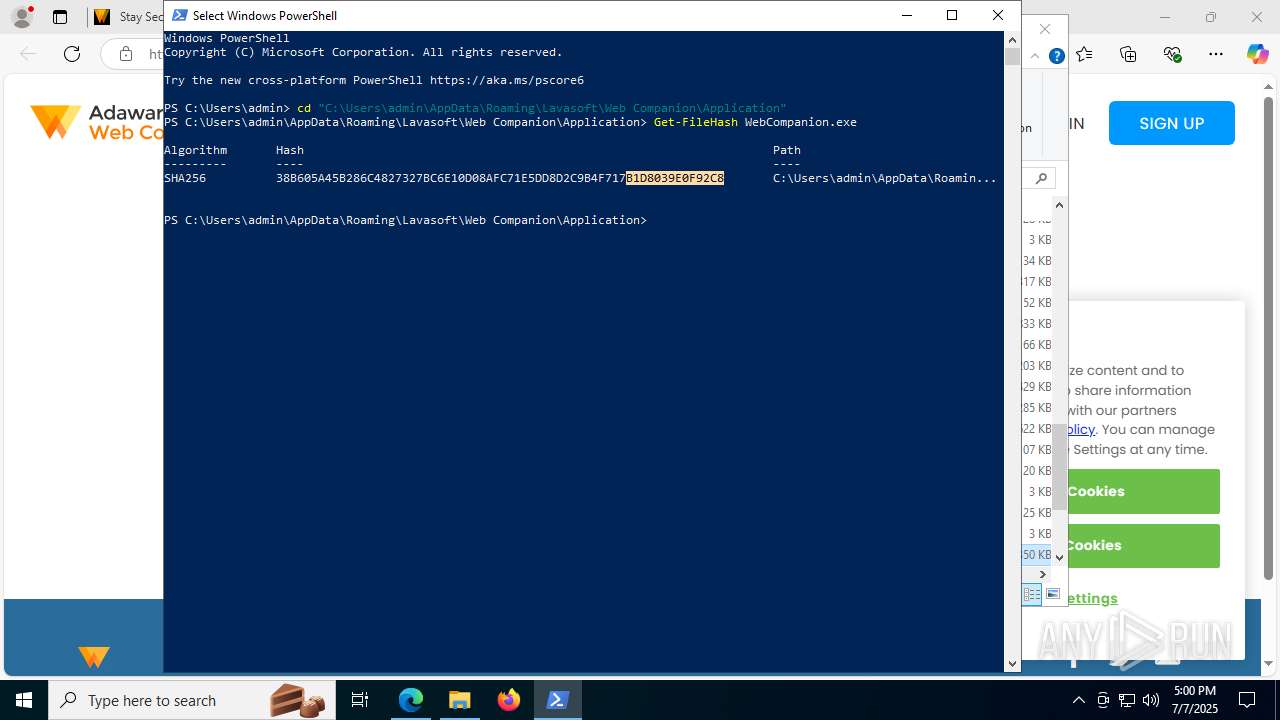Click the Path column header in PowerShell

click(x=786, y=150)
